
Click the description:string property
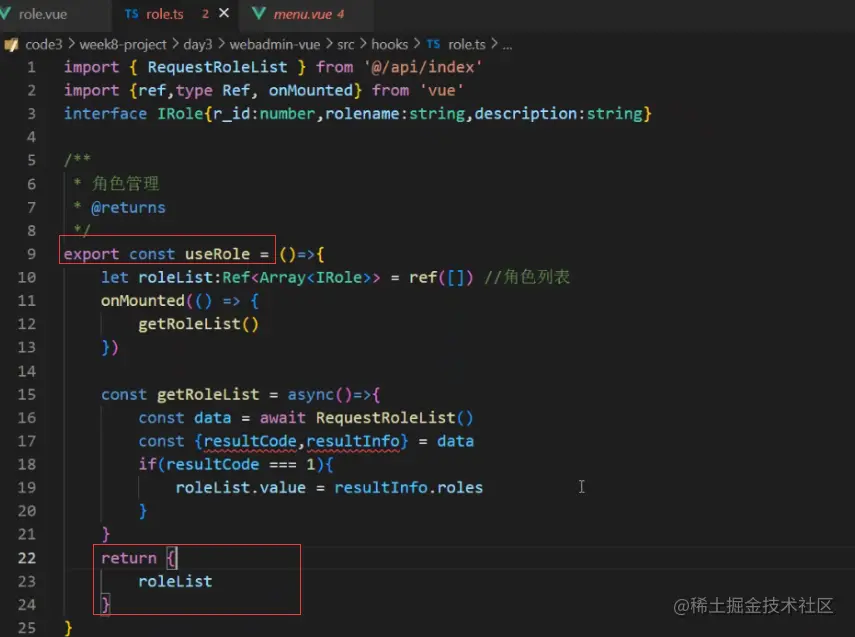click(x=558, y=114)
